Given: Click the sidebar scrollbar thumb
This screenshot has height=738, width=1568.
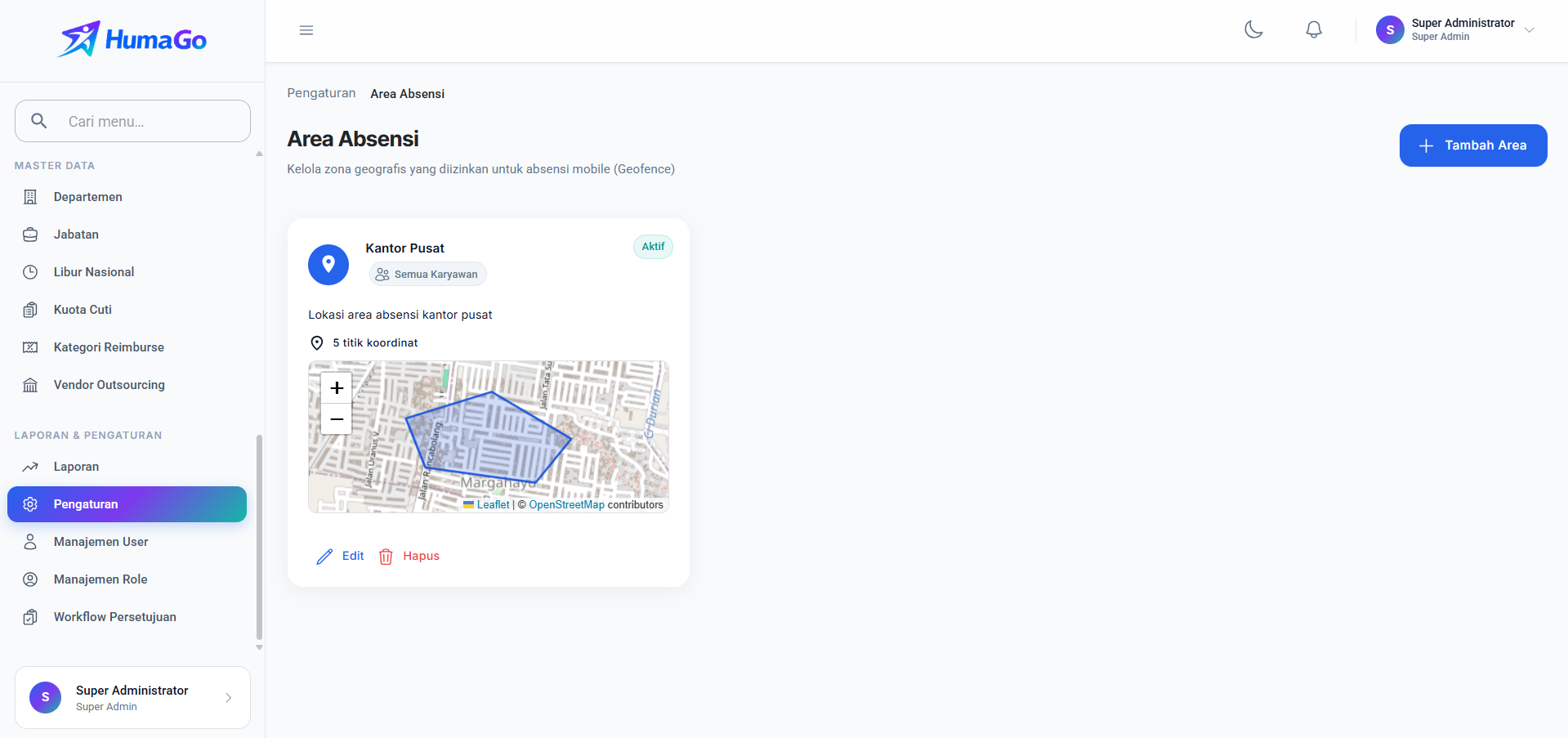Looking at the screenshot, I should coord(260,536).
